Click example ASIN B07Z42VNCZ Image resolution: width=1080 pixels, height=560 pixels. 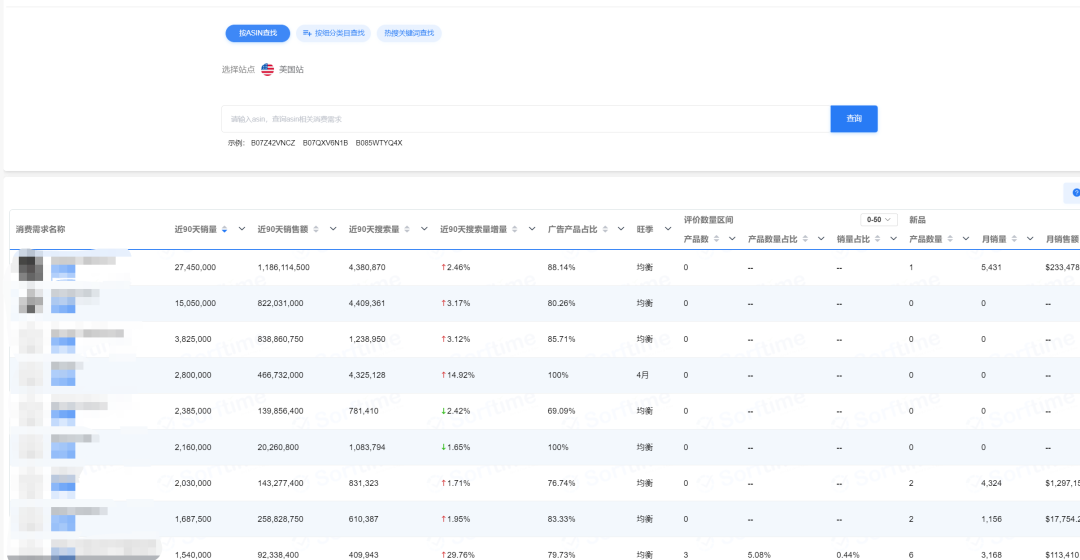click(273, 143)
